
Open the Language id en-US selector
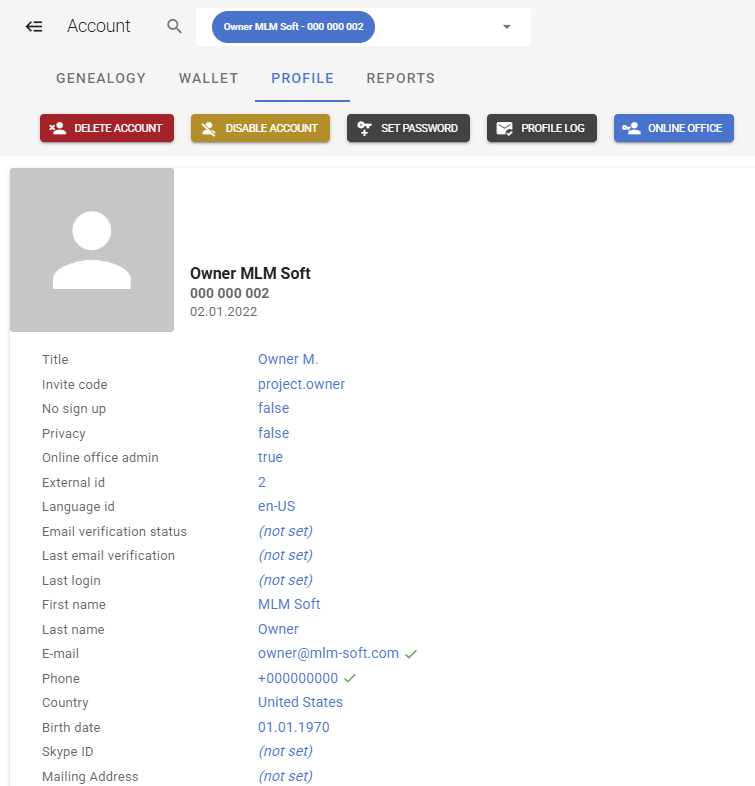coord(276,506)
